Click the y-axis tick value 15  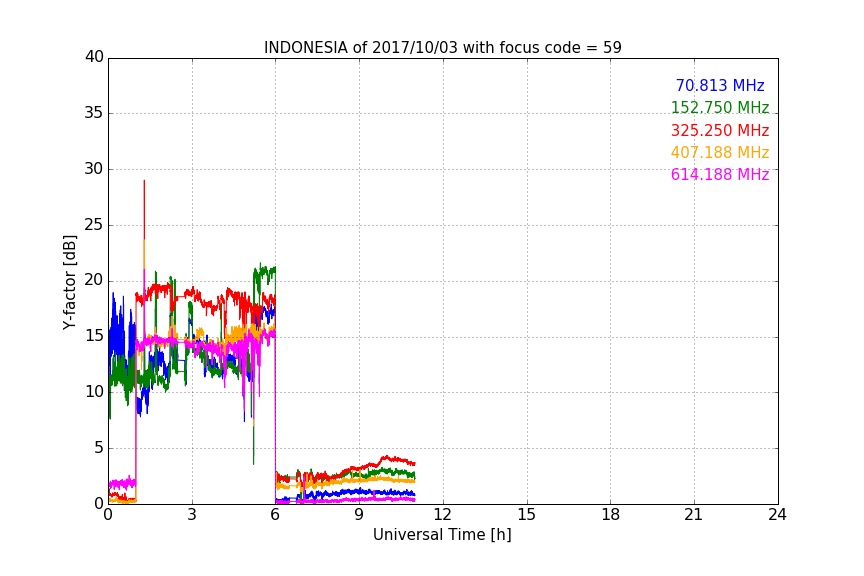tap(94, 336)
